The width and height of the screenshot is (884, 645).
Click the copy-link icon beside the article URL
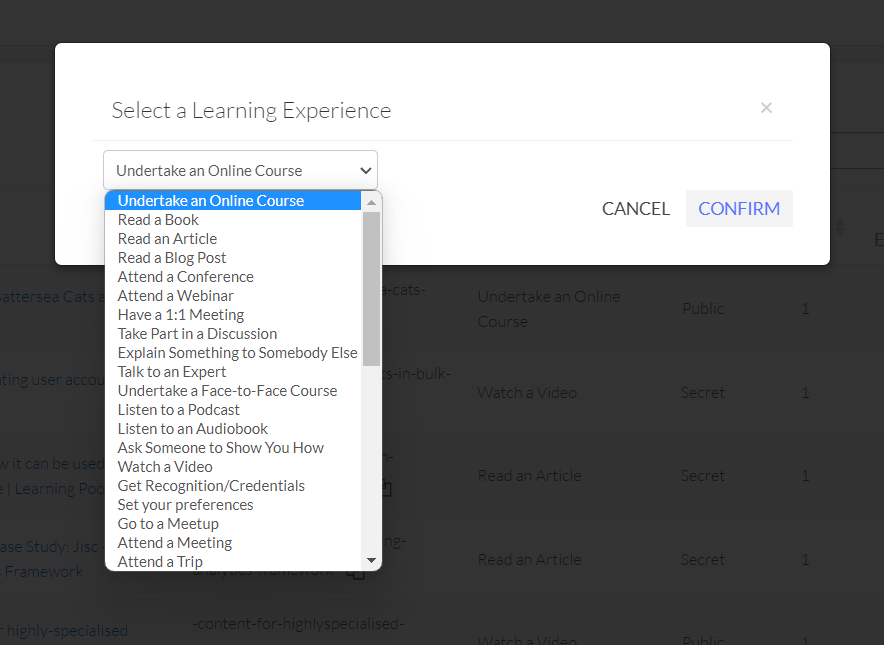(388, 487)
